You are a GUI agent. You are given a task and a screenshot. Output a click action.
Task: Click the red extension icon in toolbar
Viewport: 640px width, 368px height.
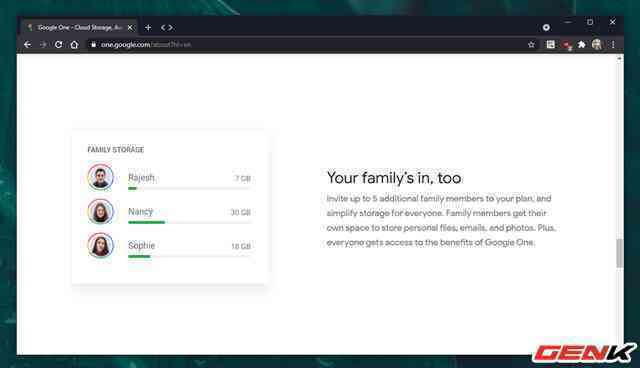click(567, 45)
